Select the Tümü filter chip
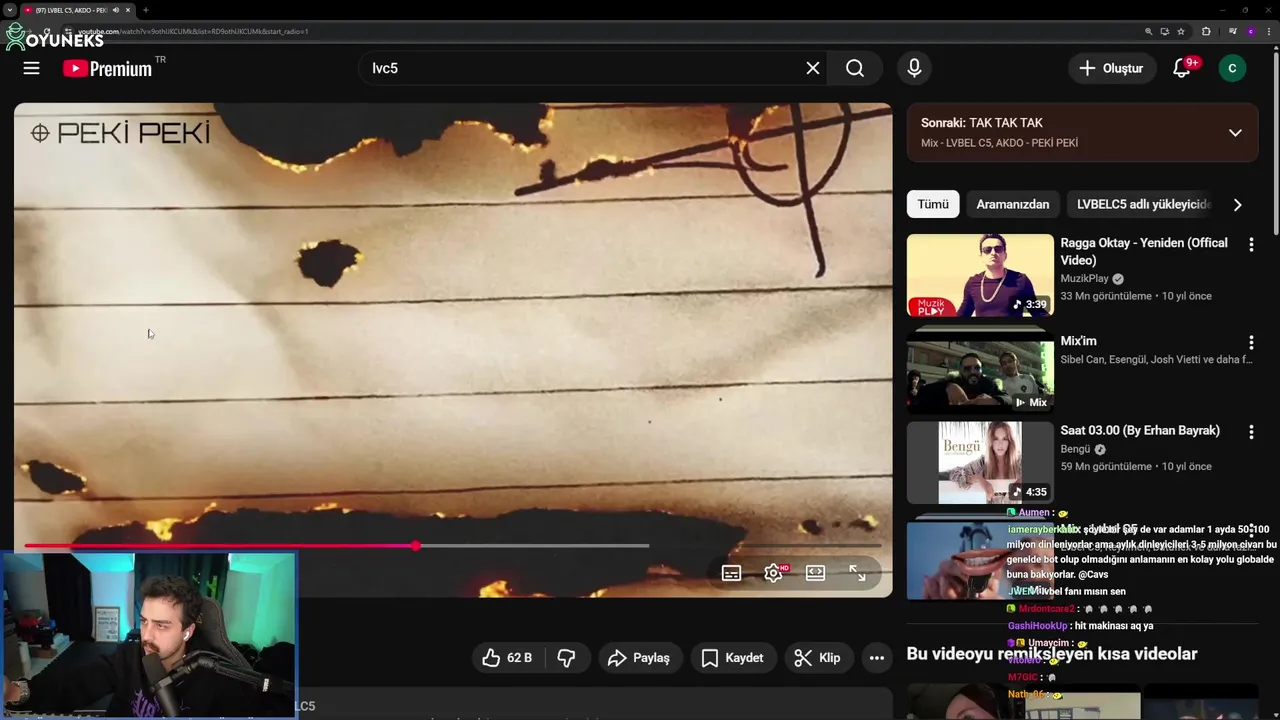The image size is (1280, 720). 933,204
